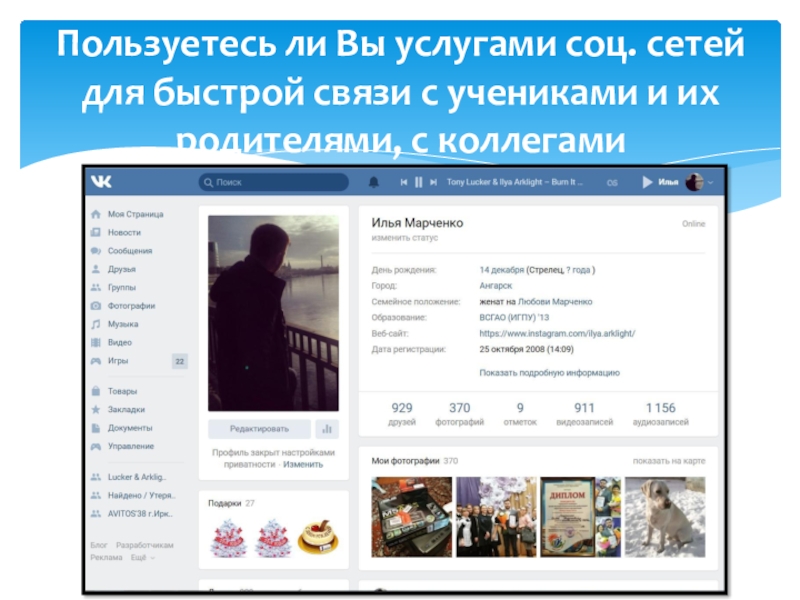
Task: Click Показать подробную информацию
Action: click(549, 373)
